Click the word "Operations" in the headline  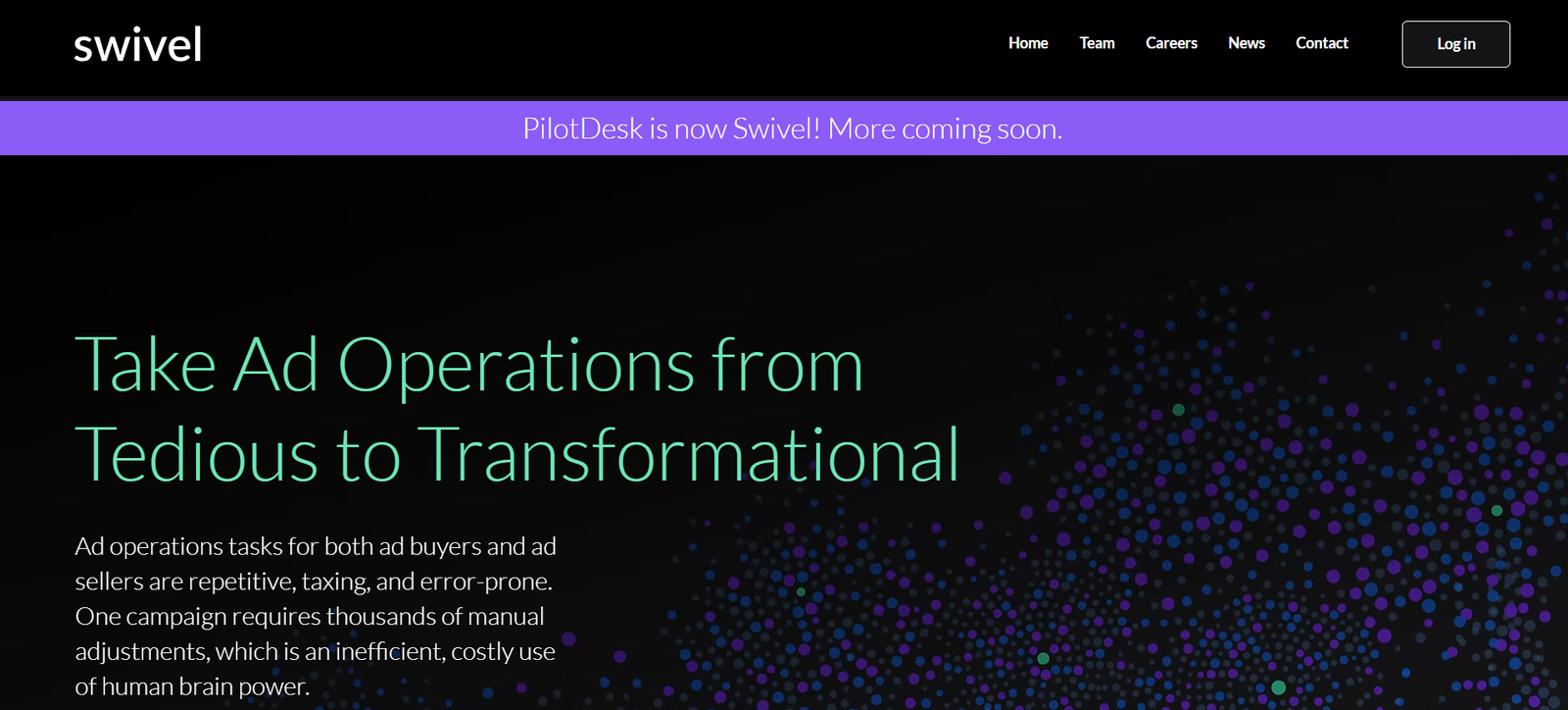point(516,366)
